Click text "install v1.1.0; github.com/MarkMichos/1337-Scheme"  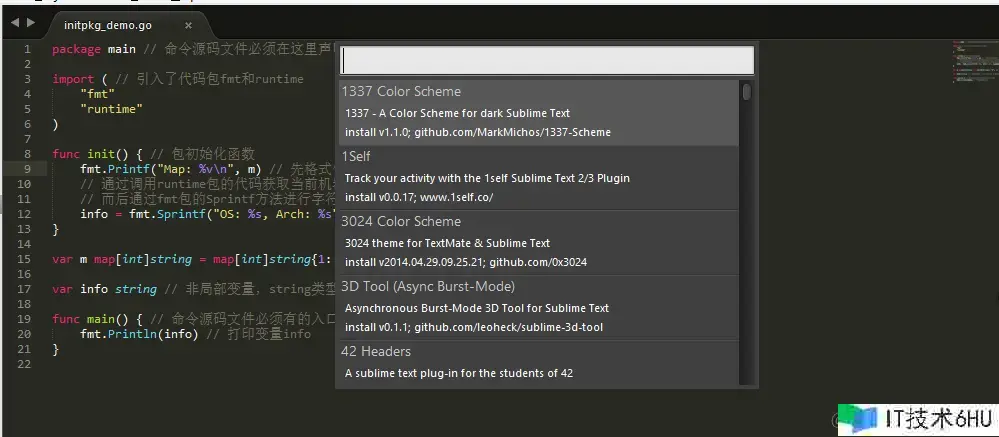click(x=478, y=133)
